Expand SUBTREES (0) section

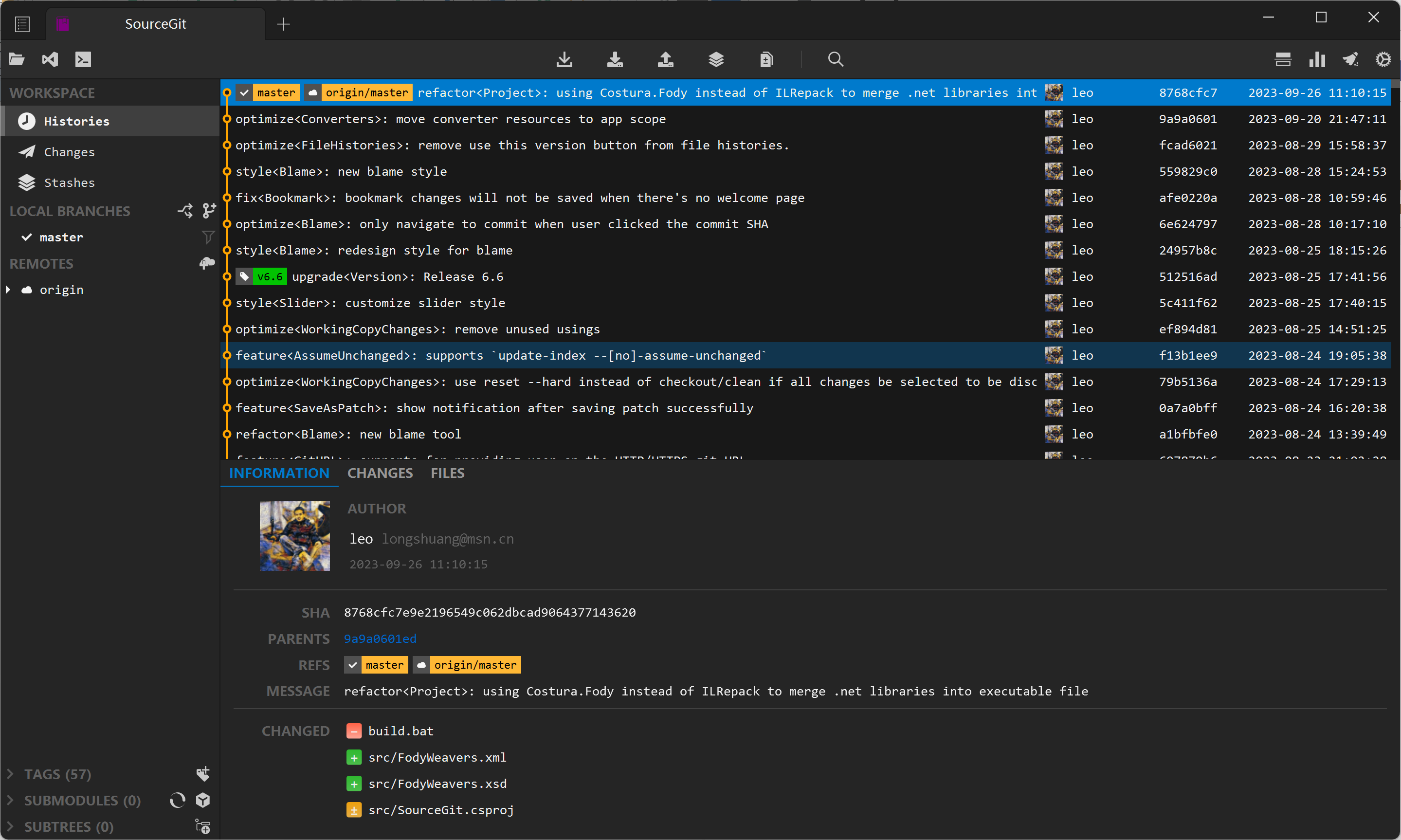10,826
